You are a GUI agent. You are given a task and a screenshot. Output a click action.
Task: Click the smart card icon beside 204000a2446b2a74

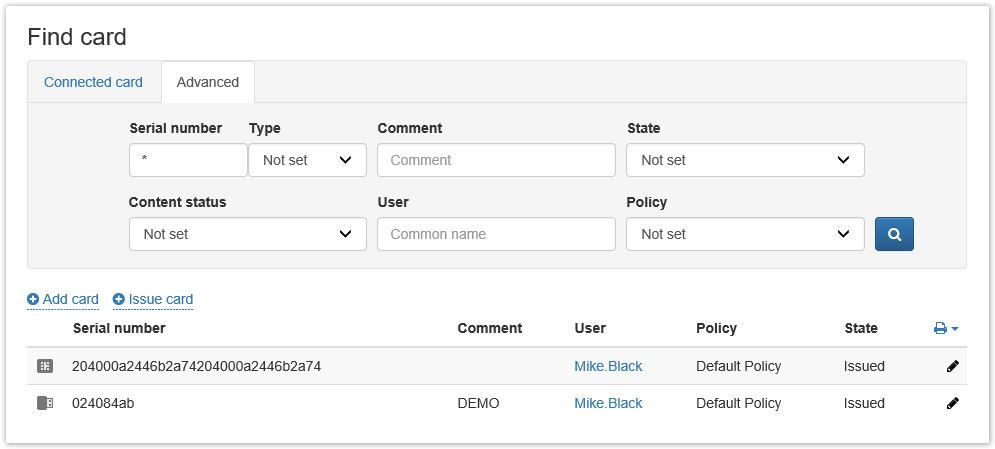click(x=44, y=367)
